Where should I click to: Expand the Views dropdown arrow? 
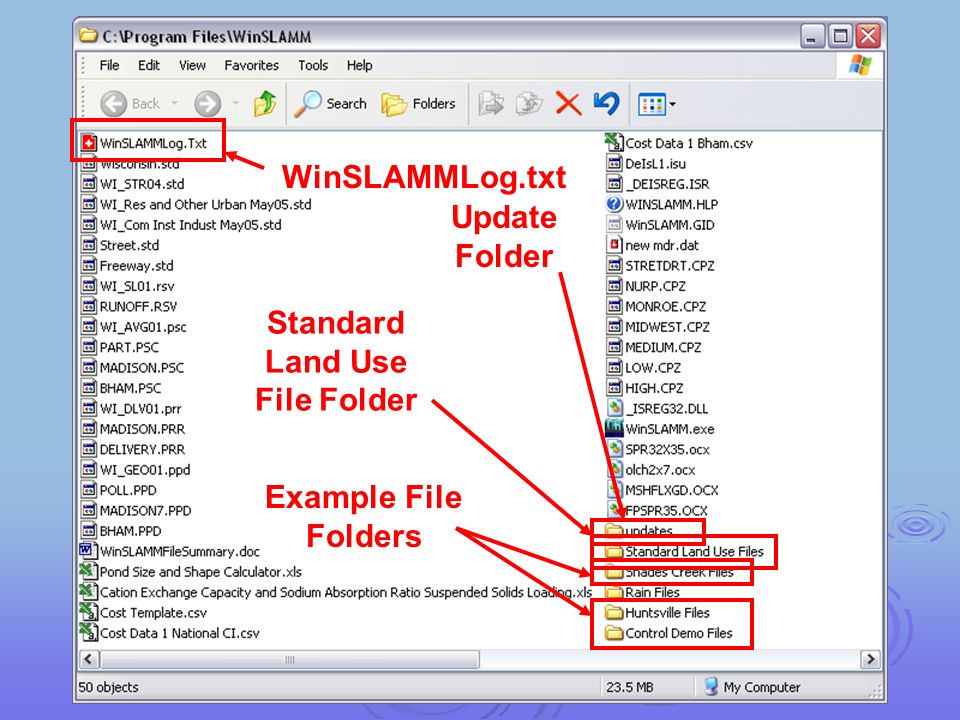(673, 104)
